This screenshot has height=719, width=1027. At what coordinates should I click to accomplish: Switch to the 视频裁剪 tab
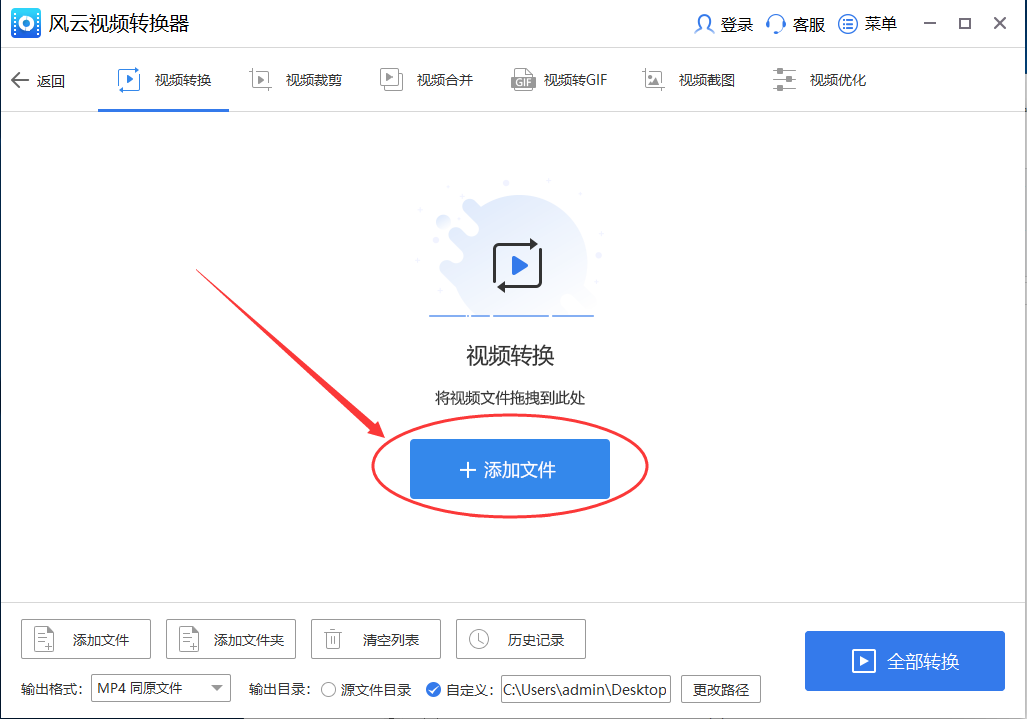pyautogui.click(x=295, y=80)
